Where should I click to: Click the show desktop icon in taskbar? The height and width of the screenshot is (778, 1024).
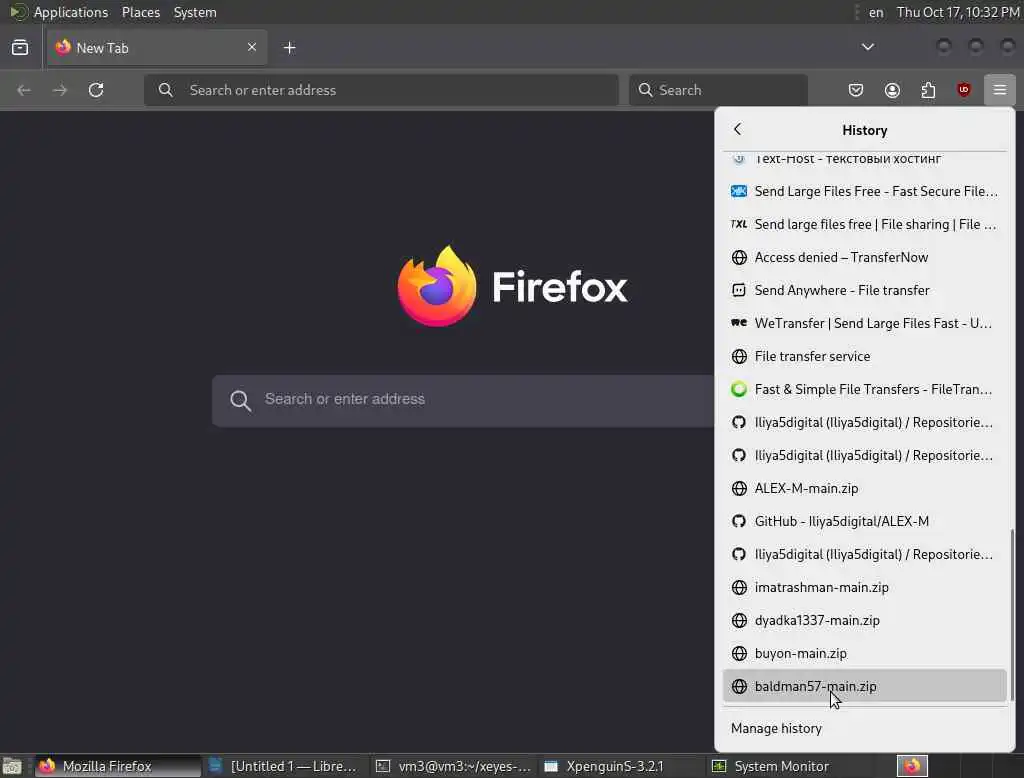[x=12, y=766]
